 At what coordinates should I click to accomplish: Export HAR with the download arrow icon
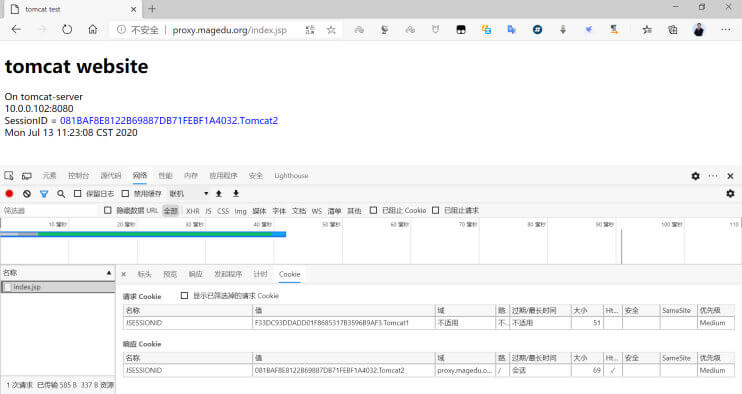[236, 193]
